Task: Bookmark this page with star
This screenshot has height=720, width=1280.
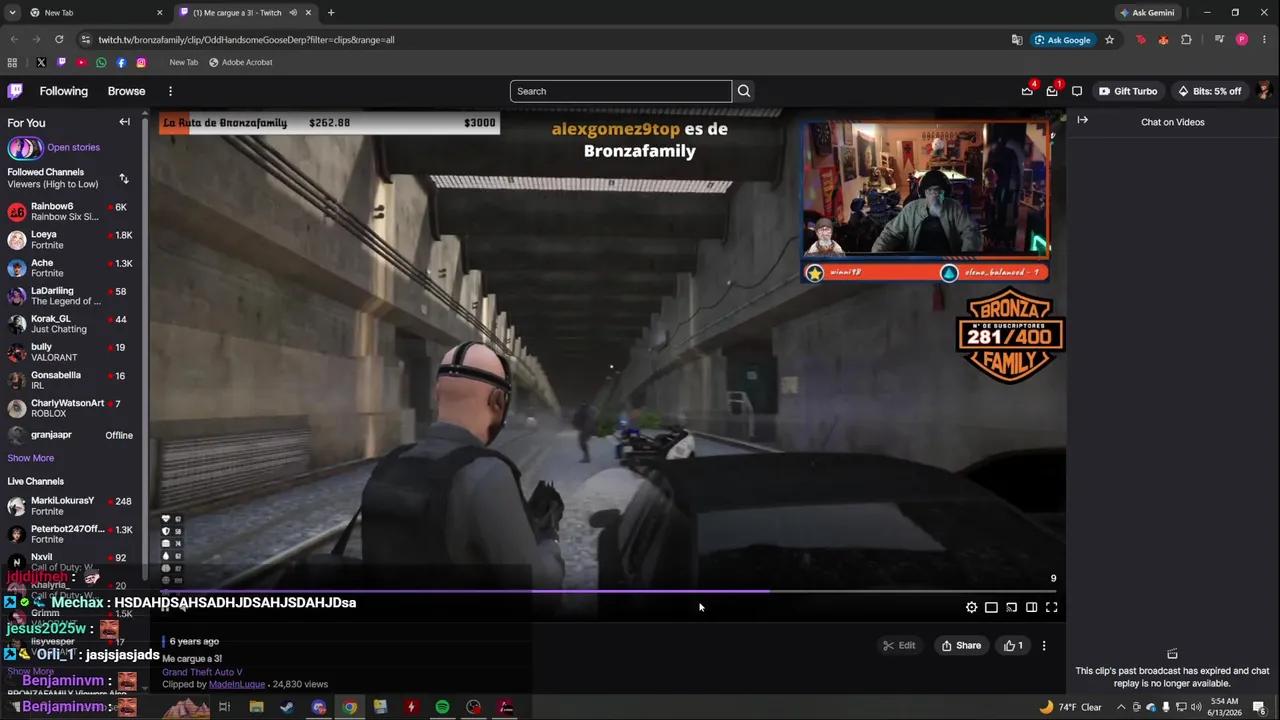Action: (1109, 40)
